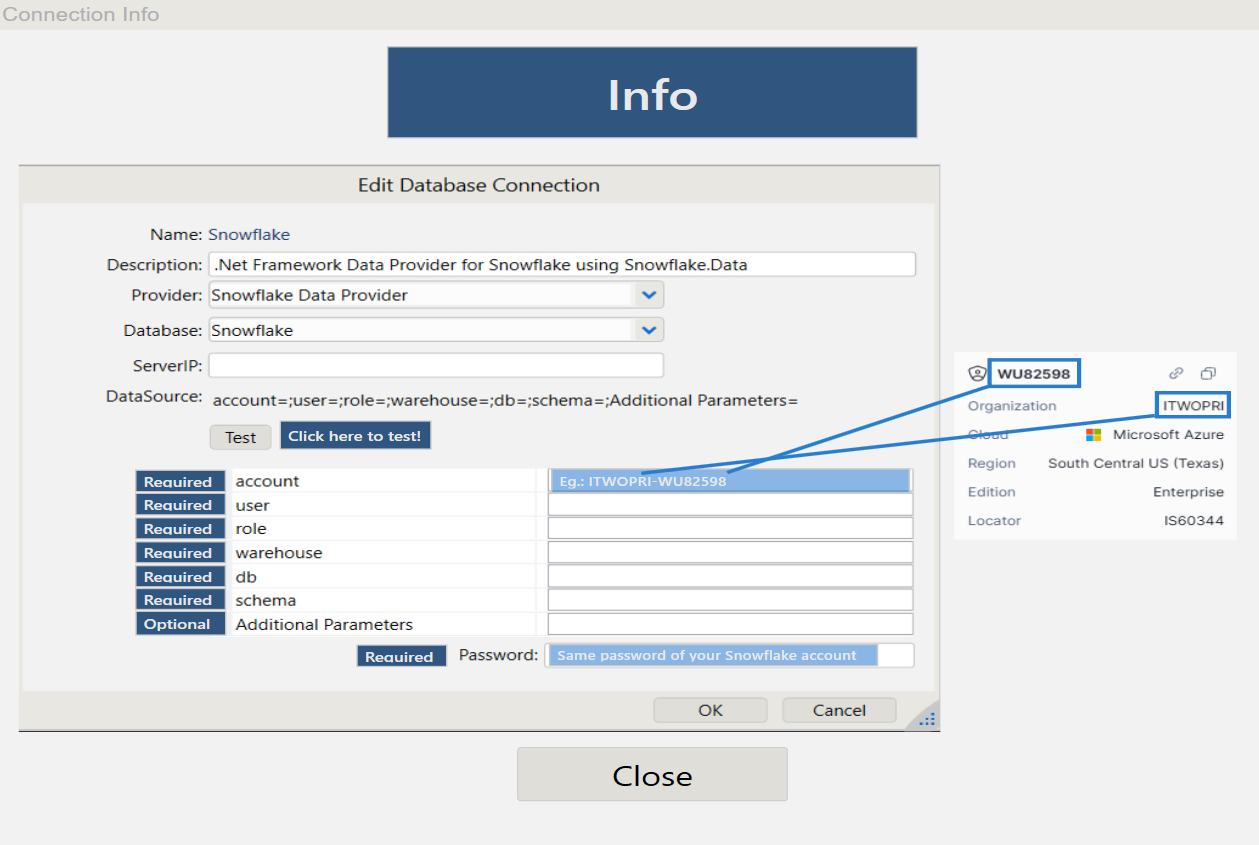Open the Provider dropdown arrow
The width and height of the screenshot is (1259, 845).
click(x=649, y=295)
